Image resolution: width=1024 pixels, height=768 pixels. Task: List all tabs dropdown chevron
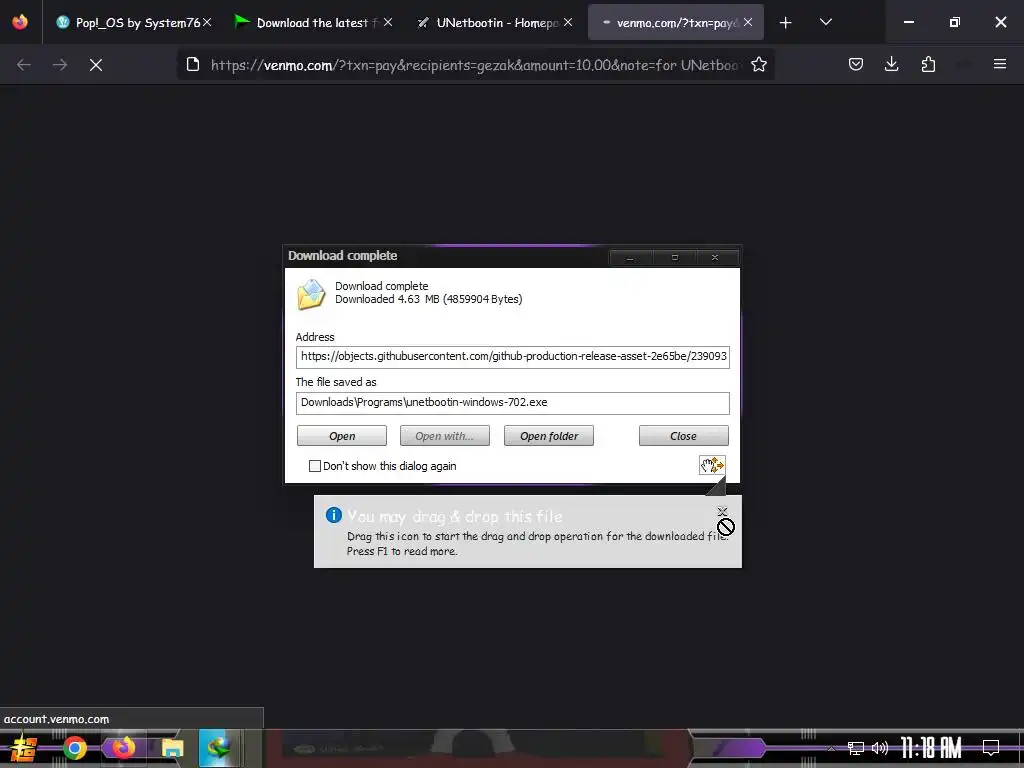825,22
